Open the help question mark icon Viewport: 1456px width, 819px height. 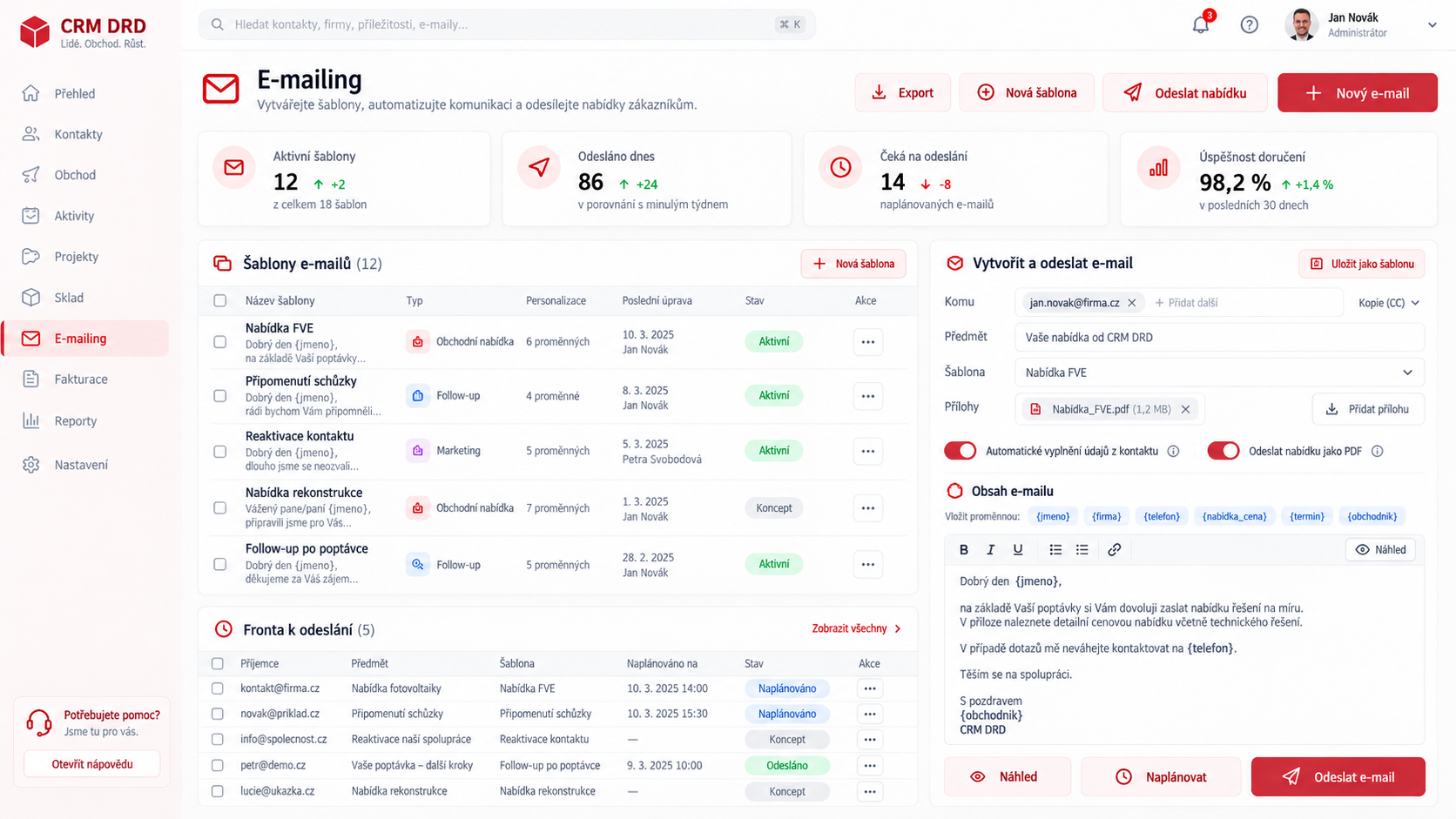1249,24
